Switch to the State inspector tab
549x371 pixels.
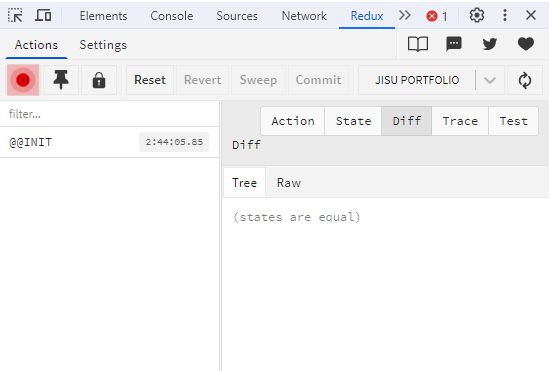(x=353, y=121)
